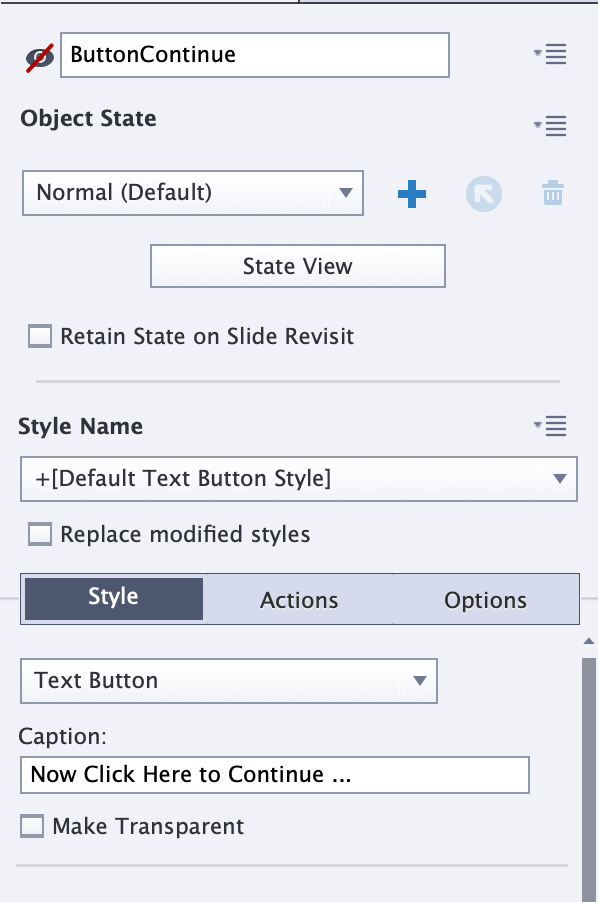Click the Caption text field
This screenshot has height=902, width=598.
pyautogui.click(x=275, y=775)
